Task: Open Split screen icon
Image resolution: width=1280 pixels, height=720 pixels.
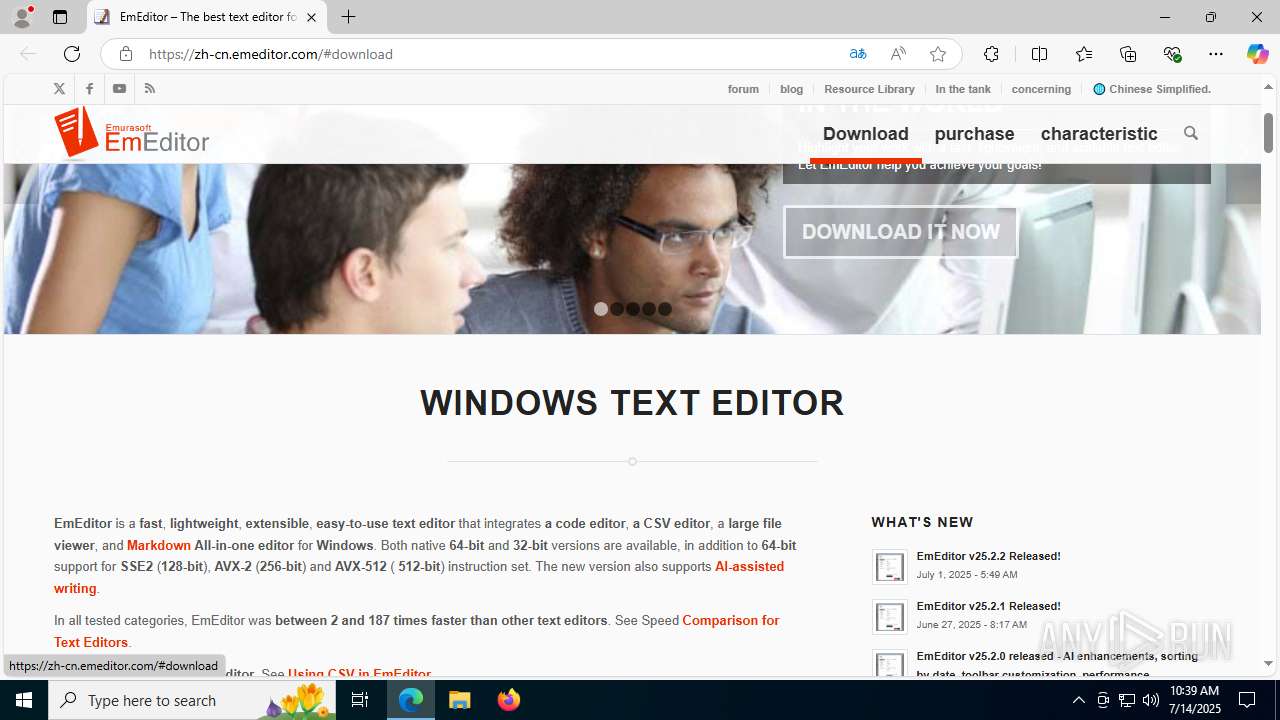Action: pos(1039,54)
